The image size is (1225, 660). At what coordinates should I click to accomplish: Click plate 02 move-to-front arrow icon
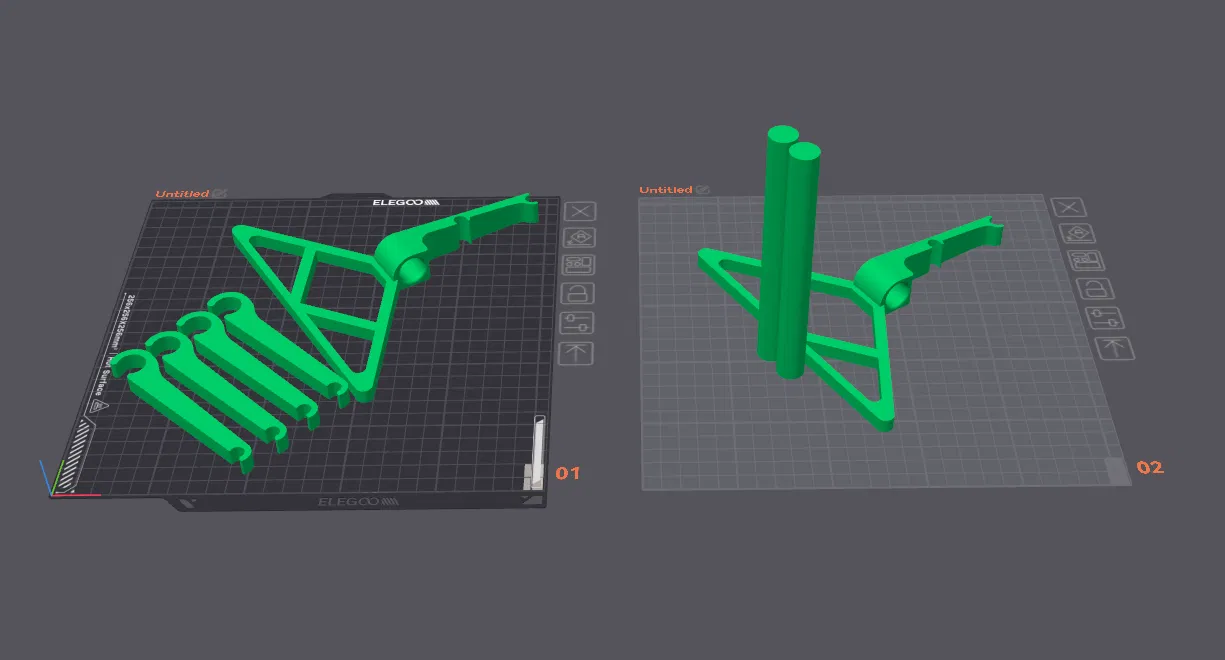point(1116,348)
